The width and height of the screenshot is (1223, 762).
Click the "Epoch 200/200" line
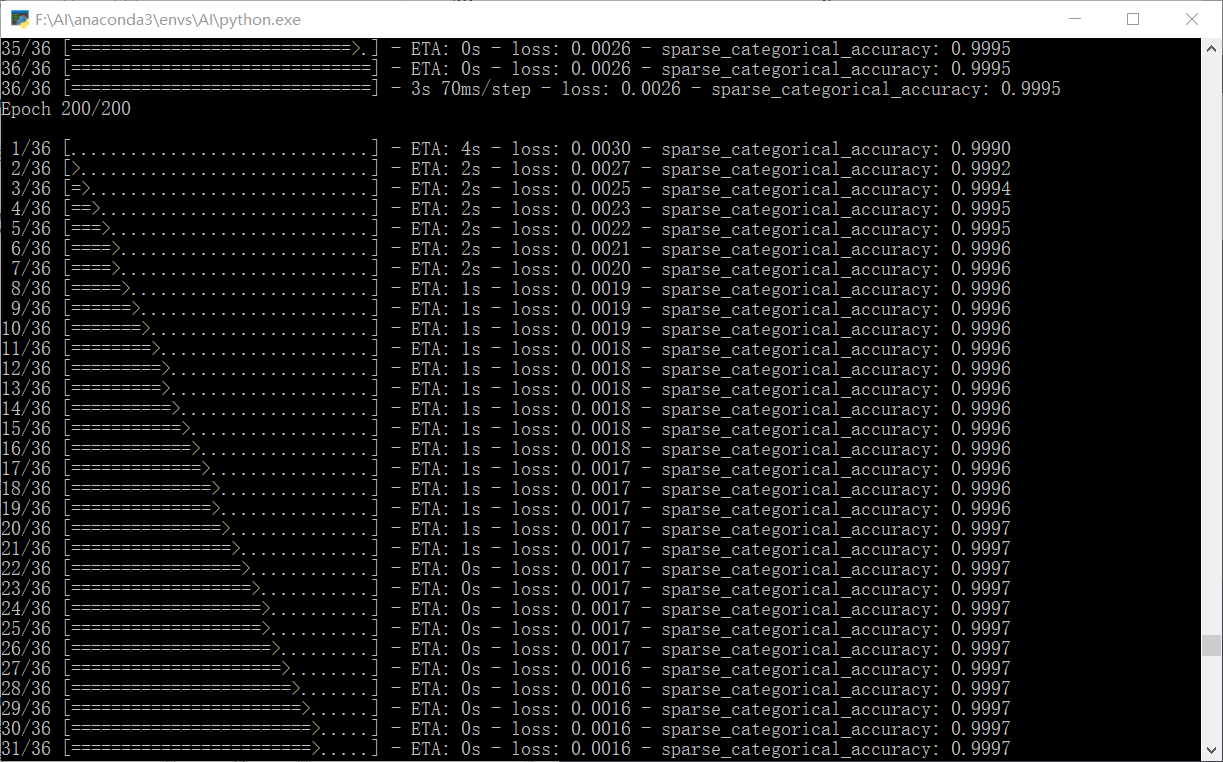(x=66, y=109)
